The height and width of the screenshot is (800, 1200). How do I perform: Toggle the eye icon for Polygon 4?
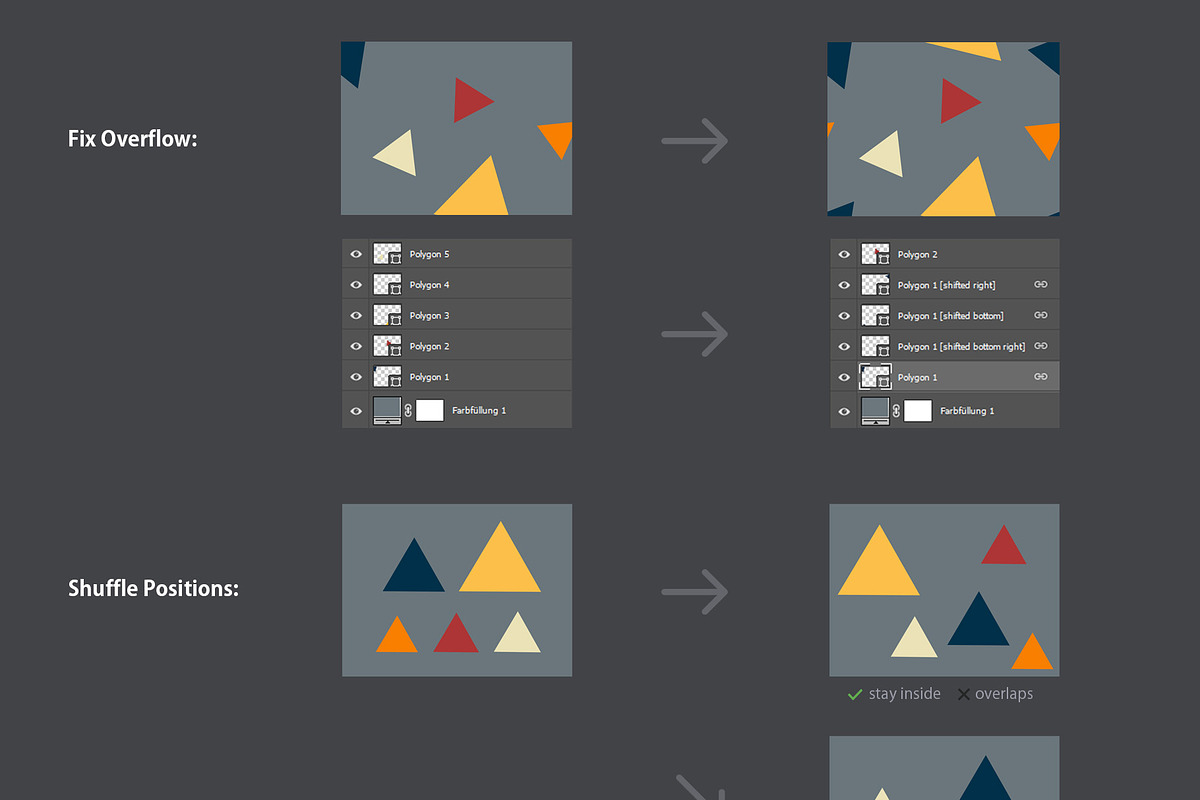click(356, 285)
